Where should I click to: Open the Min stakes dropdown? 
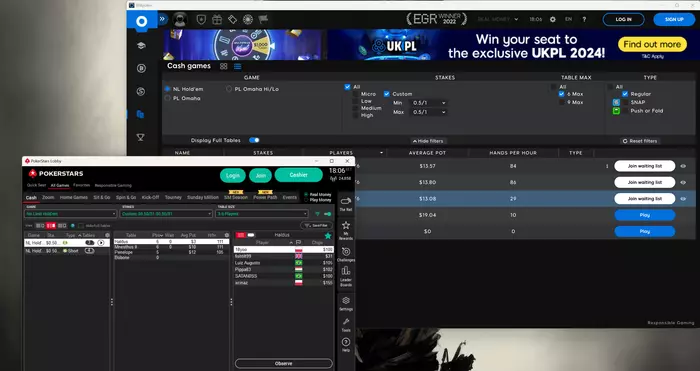click(428, 103)
